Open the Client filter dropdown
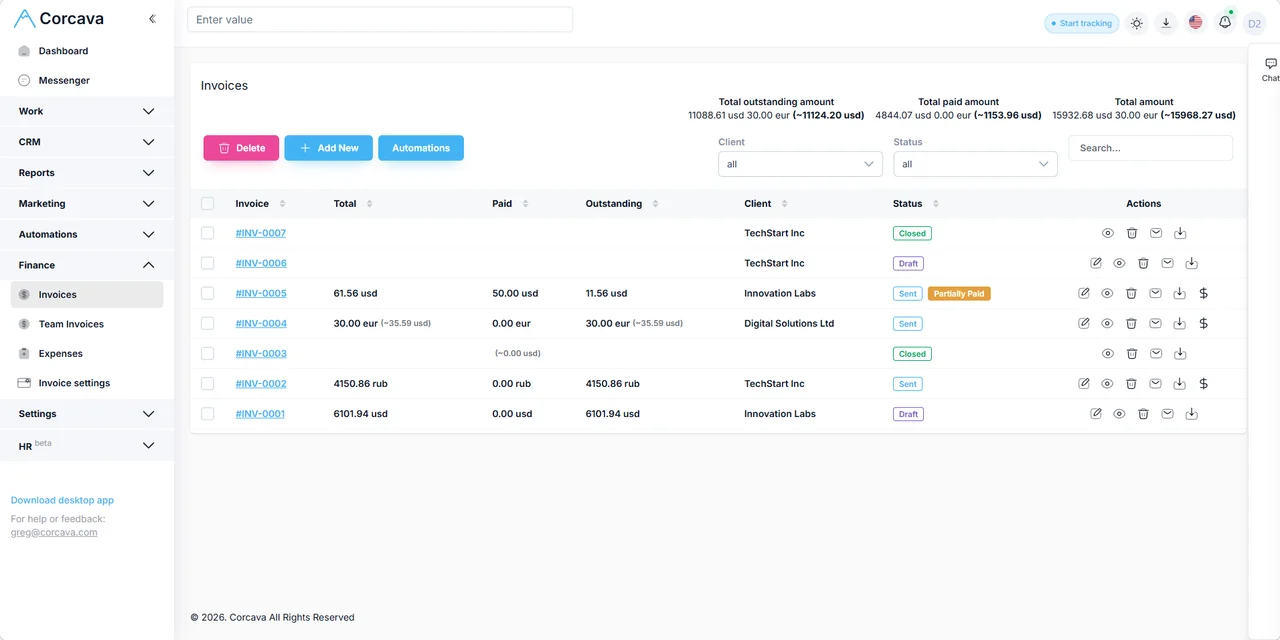Screen dimensions: 1280x640 pyautogui.click(x=800, y=164)
